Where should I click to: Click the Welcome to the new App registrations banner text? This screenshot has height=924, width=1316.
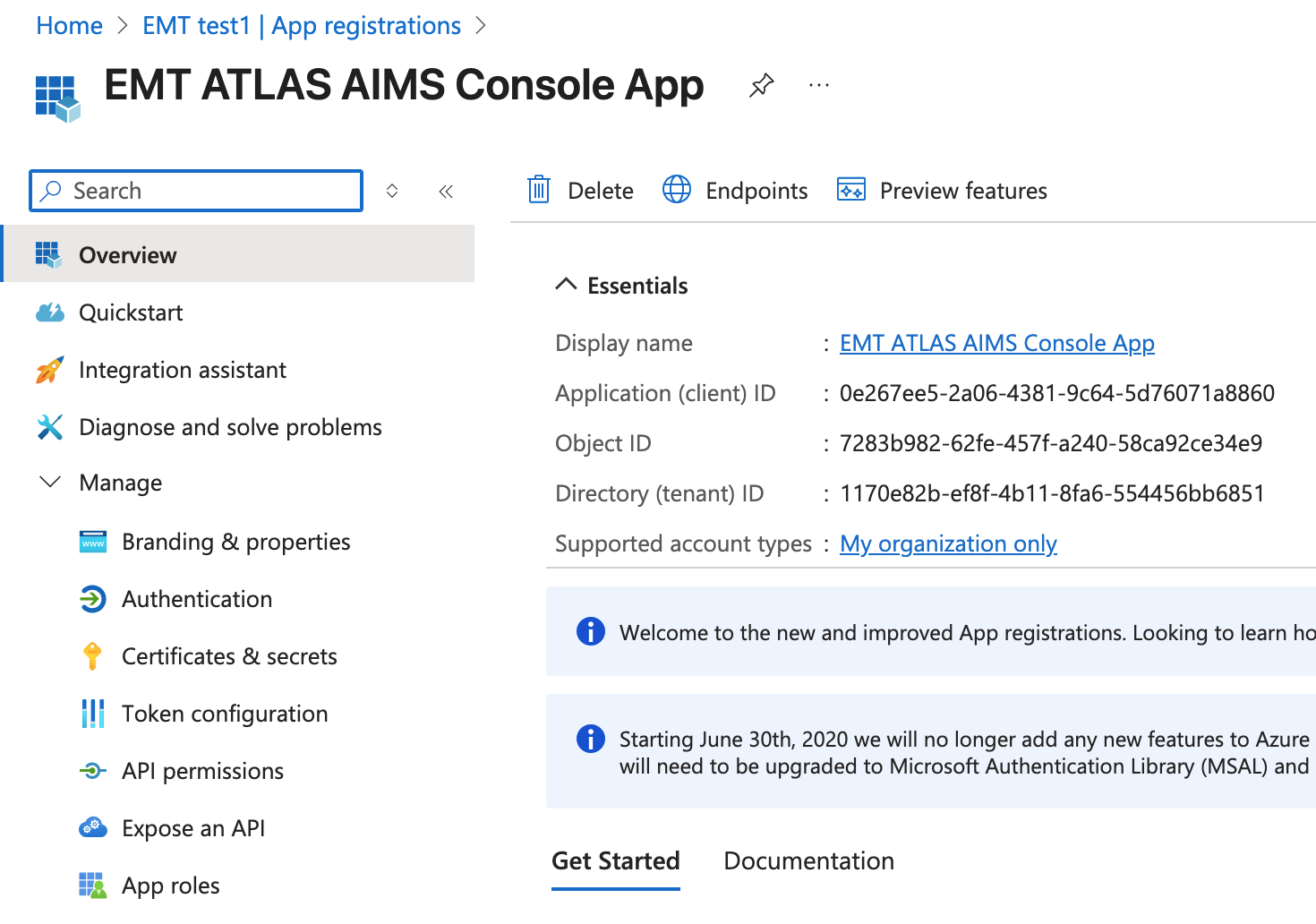pos(967,632)
